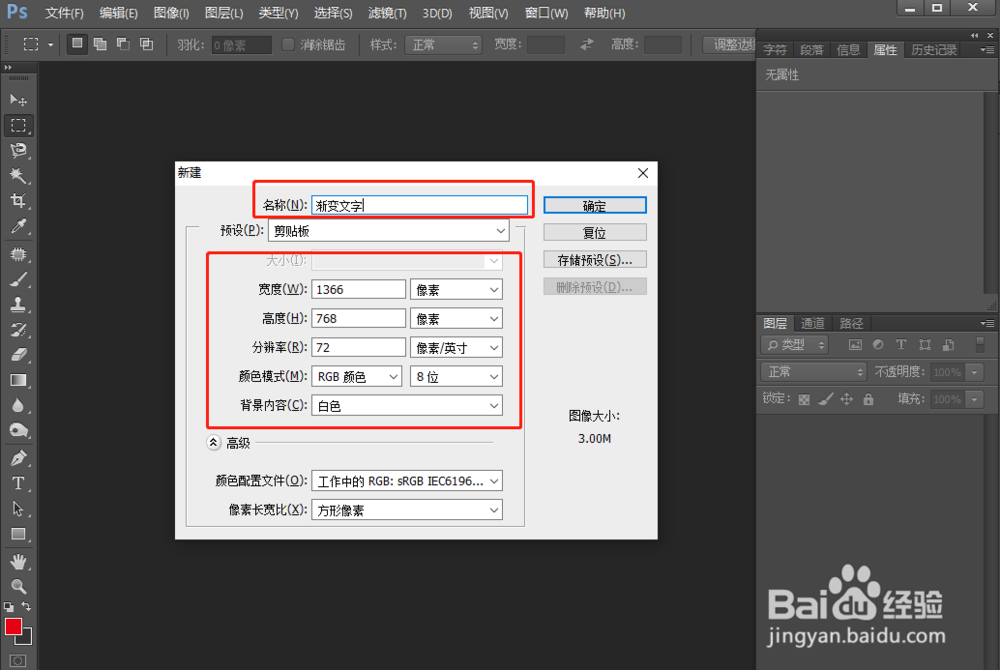Open the 滤镜 menu
Viewport: 1000px width, 670px height.
tap(384, 13)
